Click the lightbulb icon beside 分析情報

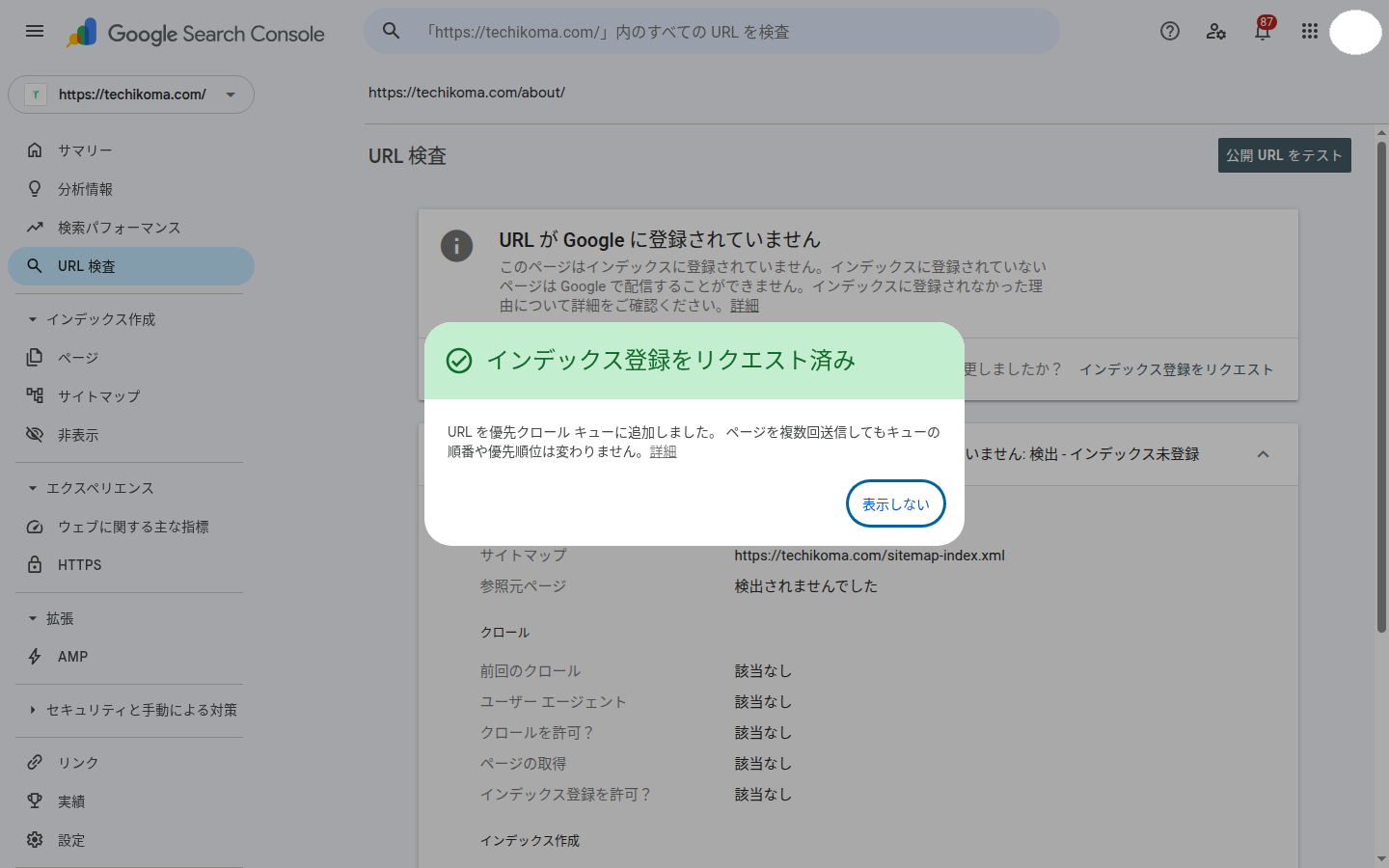click(35, 188)
